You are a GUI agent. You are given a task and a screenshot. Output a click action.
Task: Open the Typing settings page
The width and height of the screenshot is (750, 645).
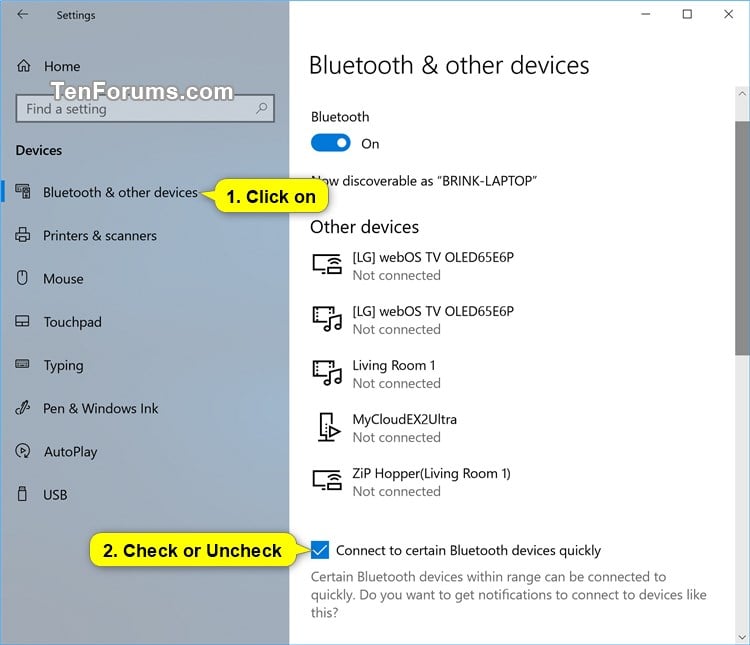[x=64, y=365]
